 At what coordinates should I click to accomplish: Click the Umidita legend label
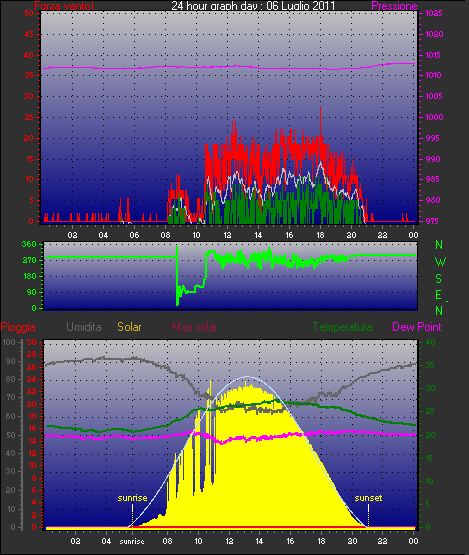84,327
